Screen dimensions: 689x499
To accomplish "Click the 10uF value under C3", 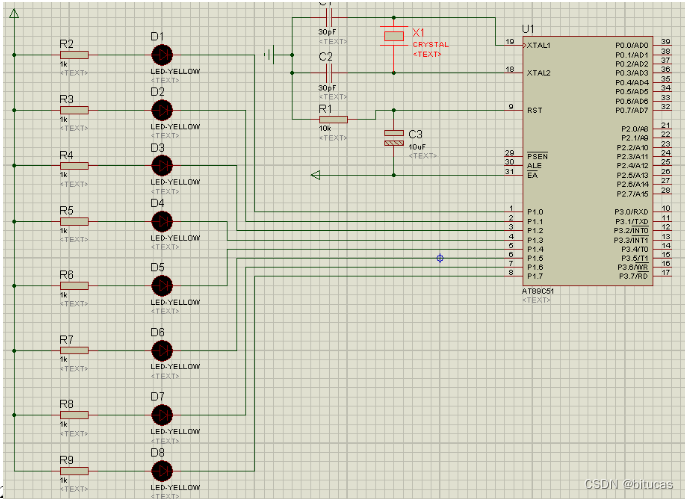I will point(417,147).
